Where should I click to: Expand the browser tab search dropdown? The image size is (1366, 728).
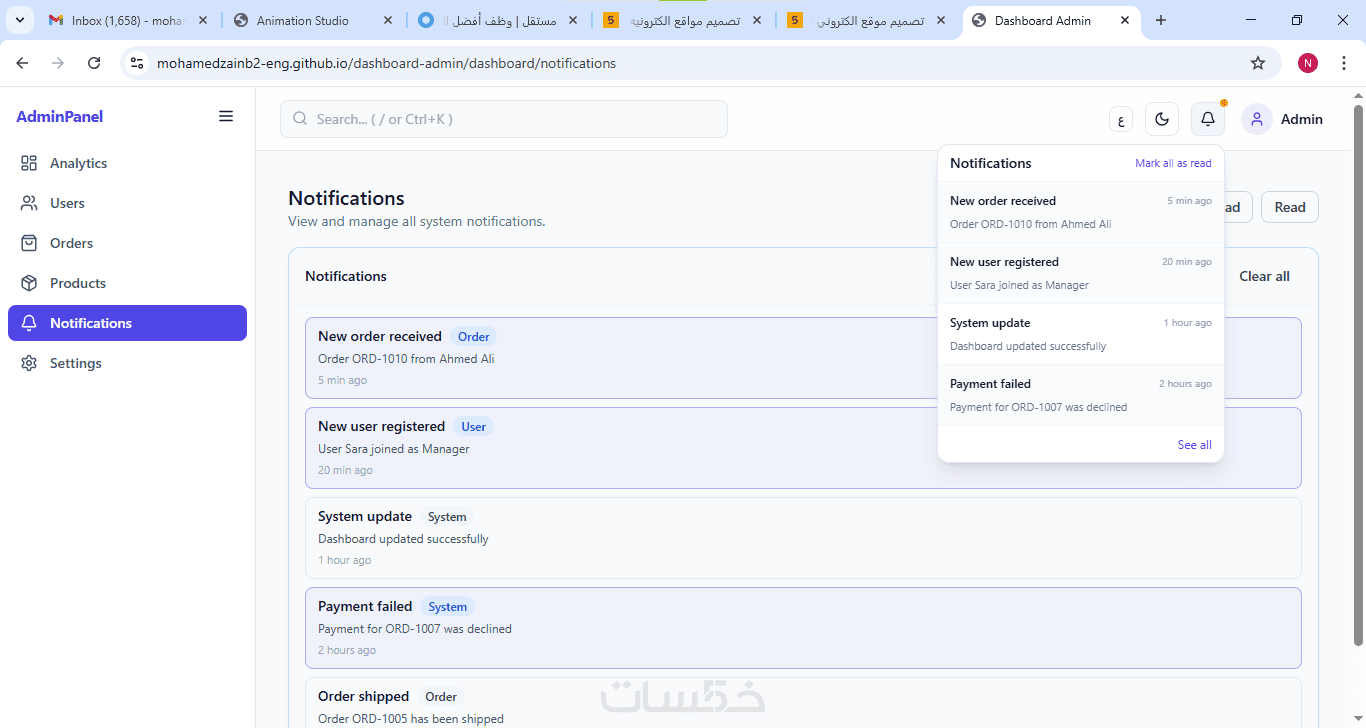(20, 20)
